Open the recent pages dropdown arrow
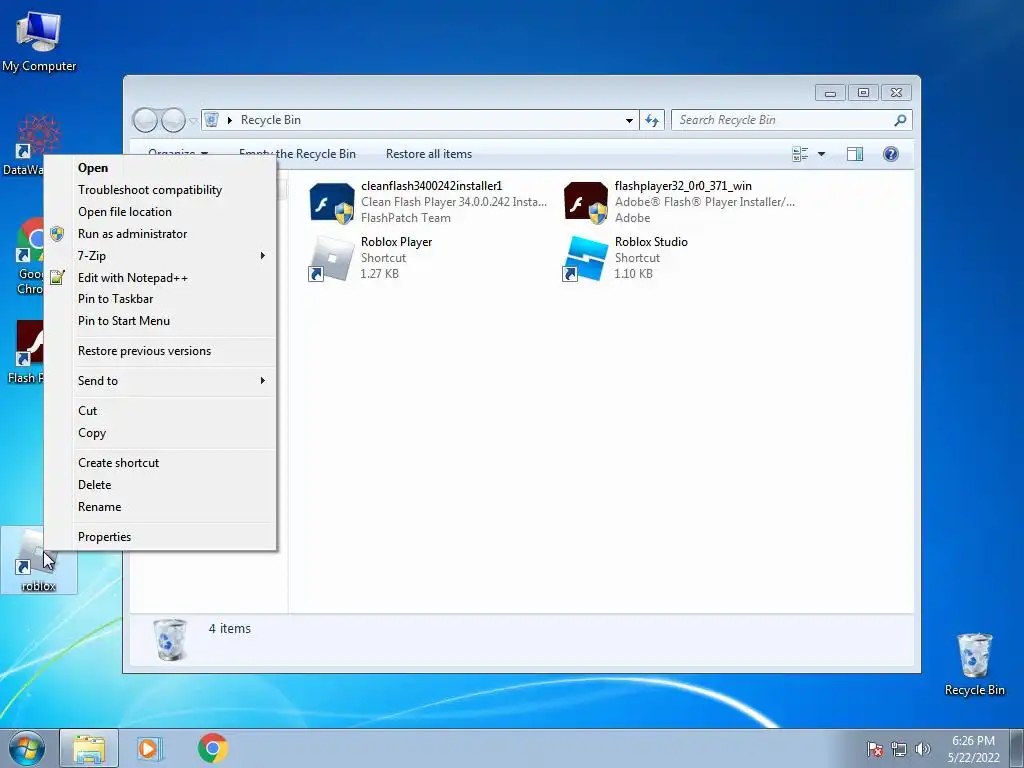The width and height of the screenshot is (1024, 768). click(x=193, y=121)
